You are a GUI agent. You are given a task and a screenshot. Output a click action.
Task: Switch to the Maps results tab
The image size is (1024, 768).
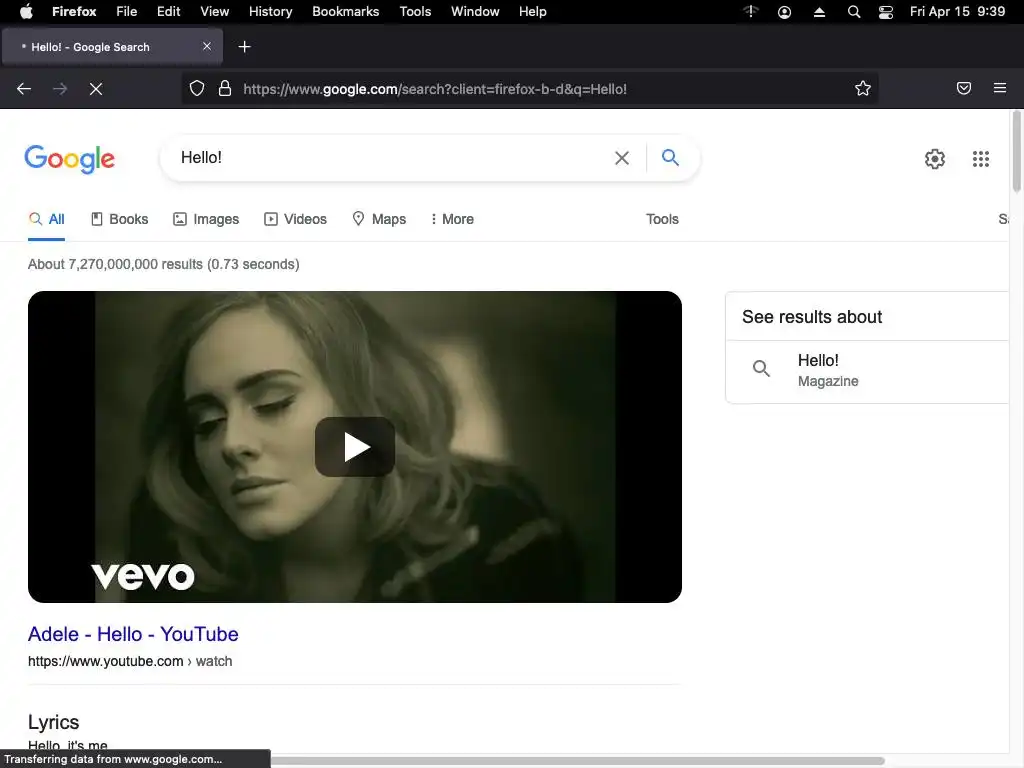pyautogui.click(x=379, y=219)
